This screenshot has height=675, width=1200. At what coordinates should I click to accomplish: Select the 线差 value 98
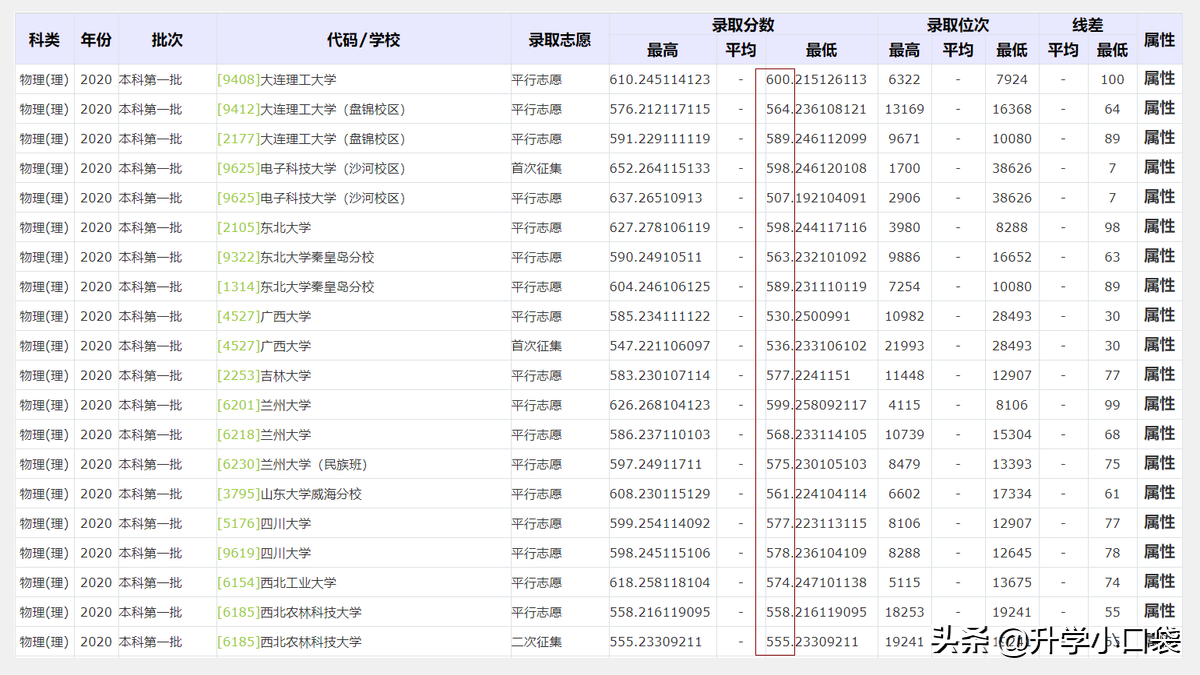1112,228
